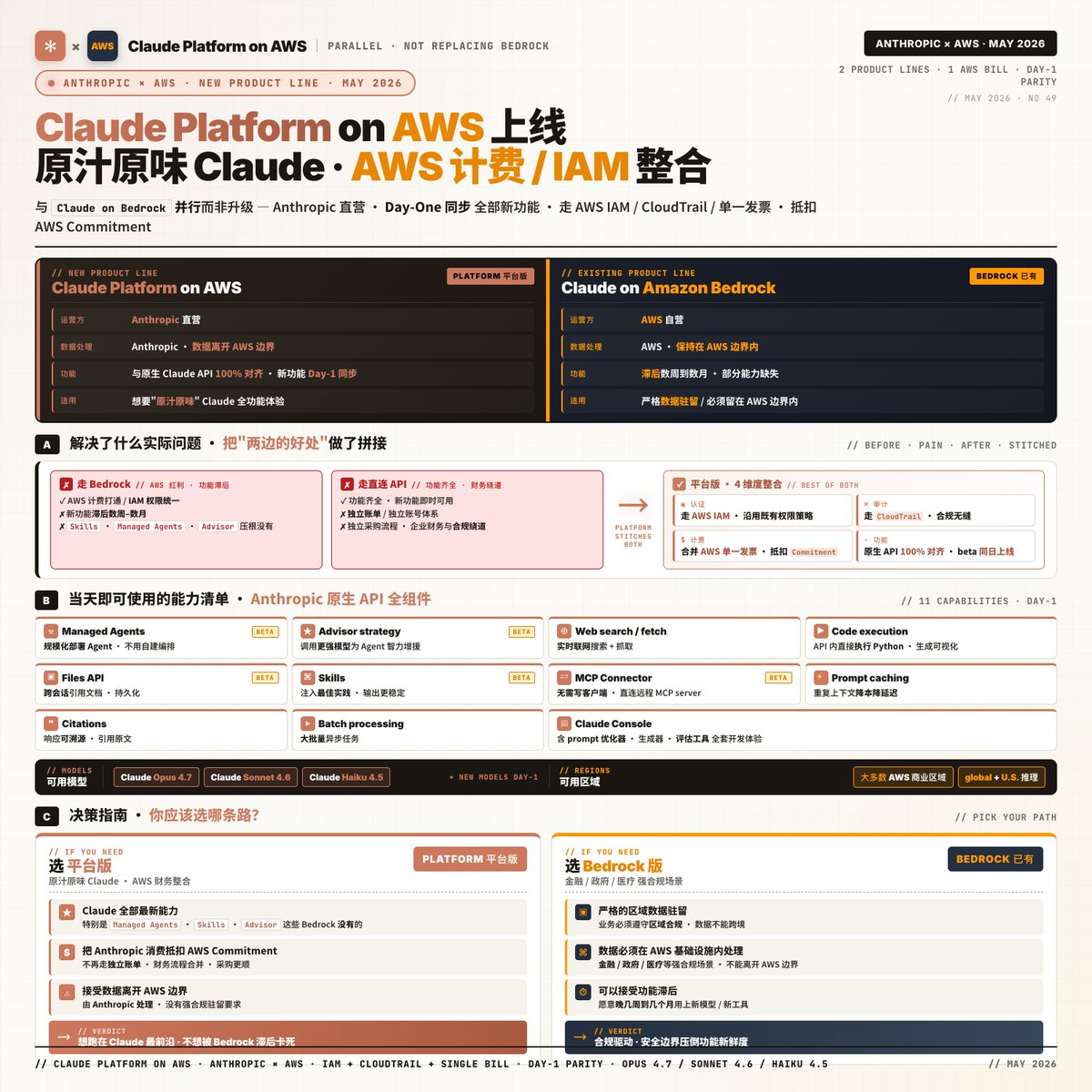Click the Skills card icon
This screenshot has width=1092, height=1092.
(308, 678)
